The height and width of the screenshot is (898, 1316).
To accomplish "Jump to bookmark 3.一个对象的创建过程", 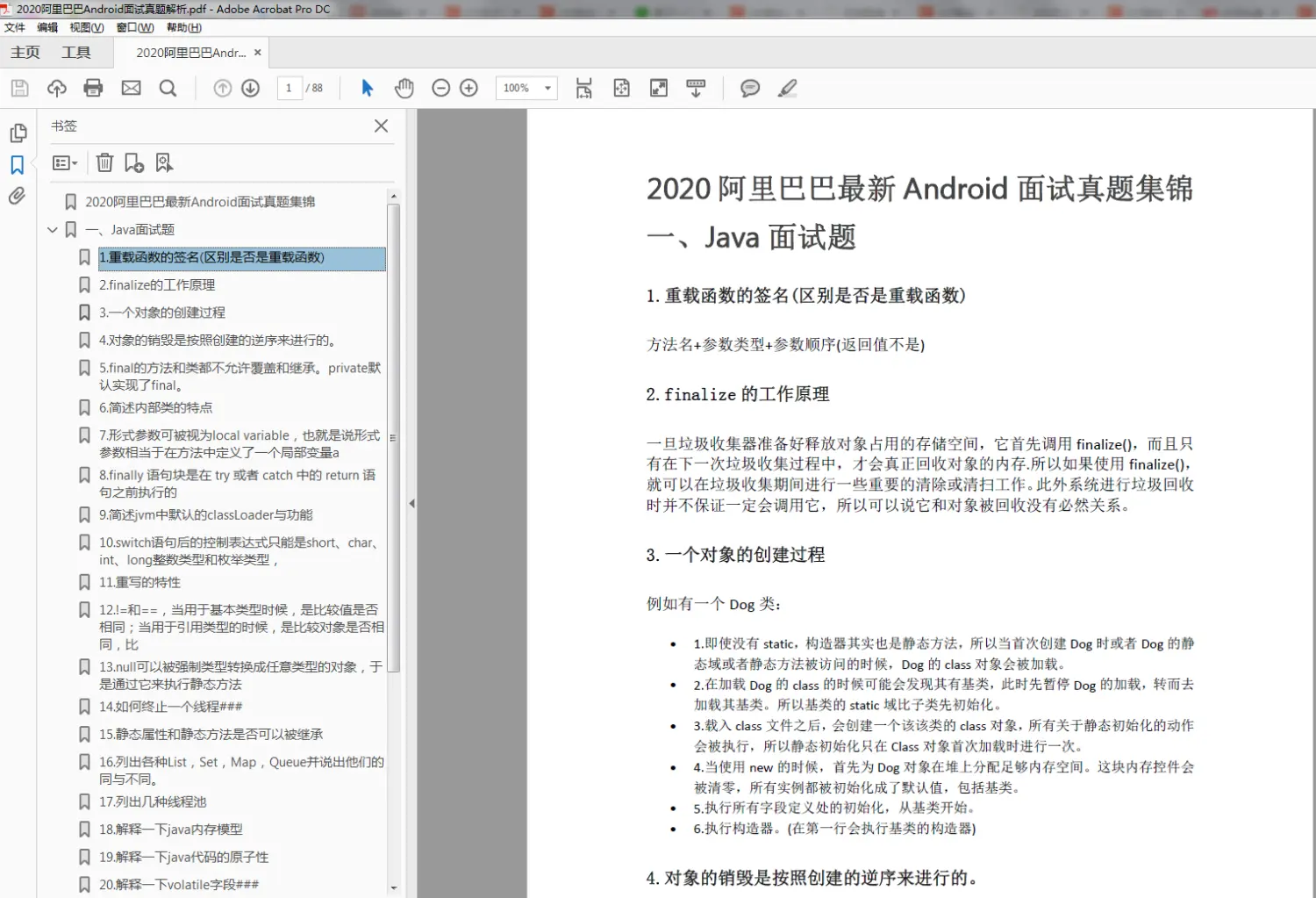I will coord(162,313).
